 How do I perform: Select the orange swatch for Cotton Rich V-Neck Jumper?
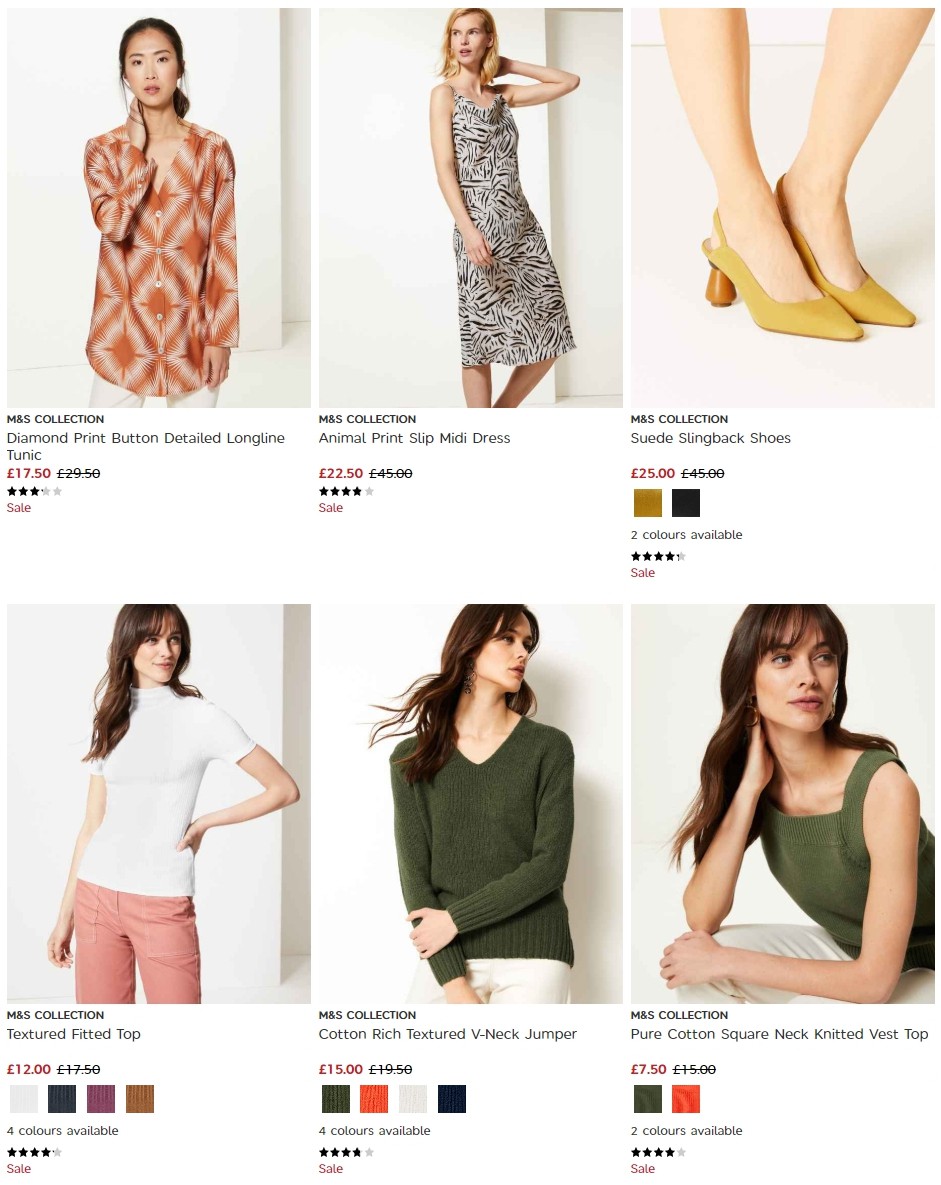click(374, 1099)
